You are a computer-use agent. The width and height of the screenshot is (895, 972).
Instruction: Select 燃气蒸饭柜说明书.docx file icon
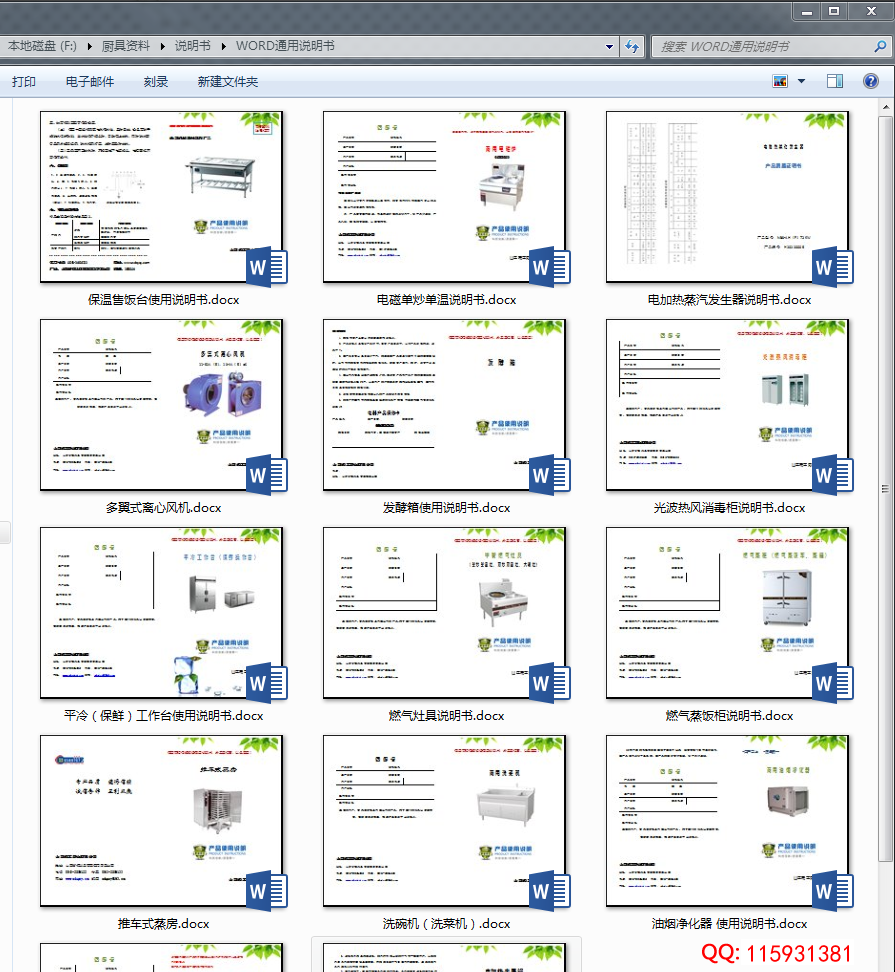coord(729,613)
